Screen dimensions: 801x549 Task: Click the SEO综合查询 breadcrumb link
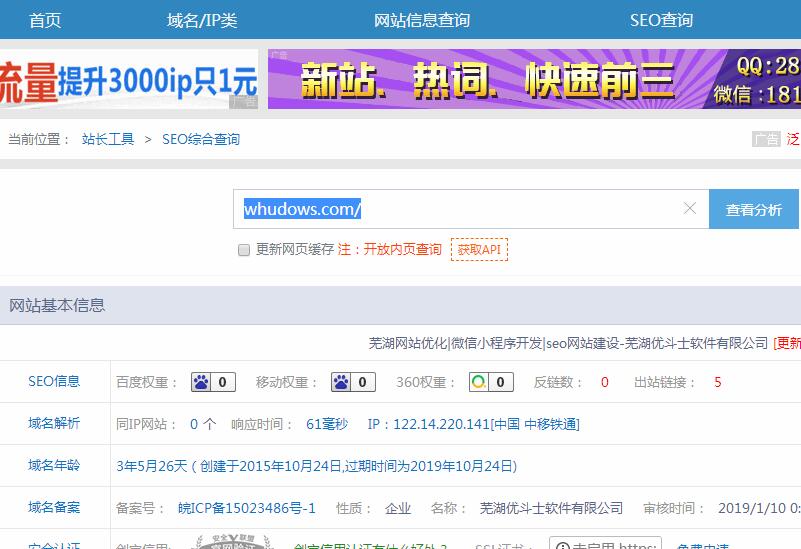(201, 139)
